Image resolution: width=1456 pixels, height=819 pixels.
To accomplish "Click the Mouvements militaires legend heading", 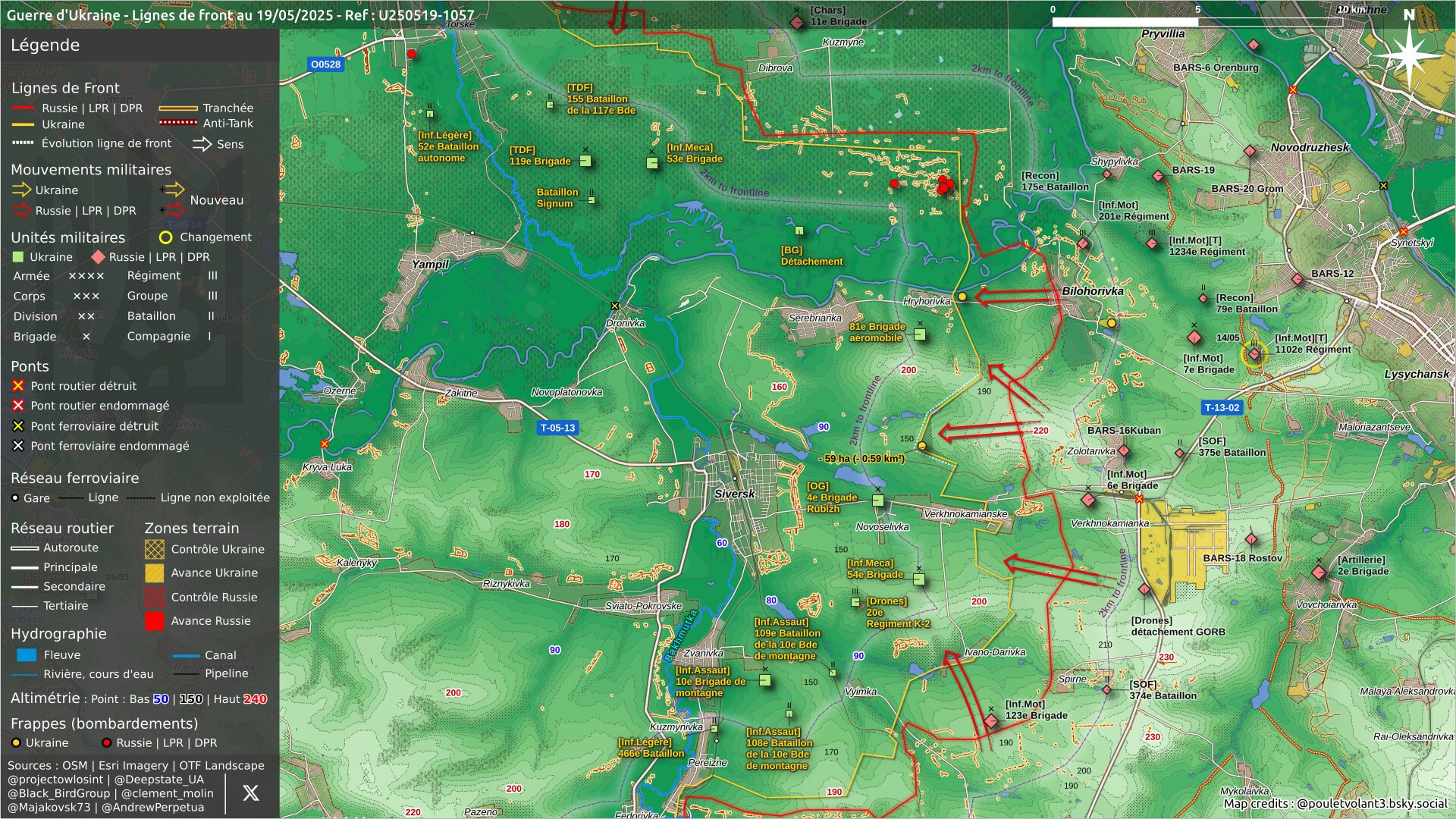I will 91,170.
